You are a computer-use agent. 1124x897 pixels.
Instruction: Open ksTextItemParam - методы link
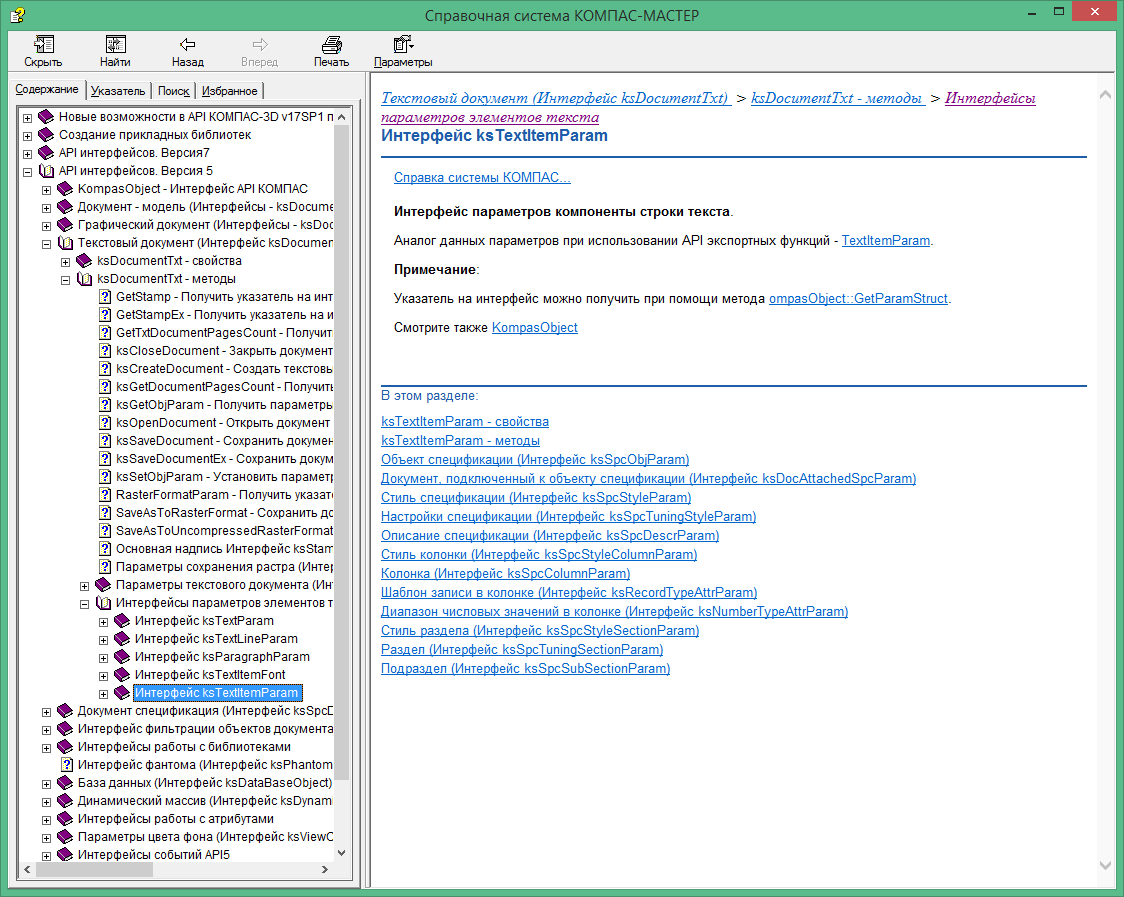coord(460,440)
